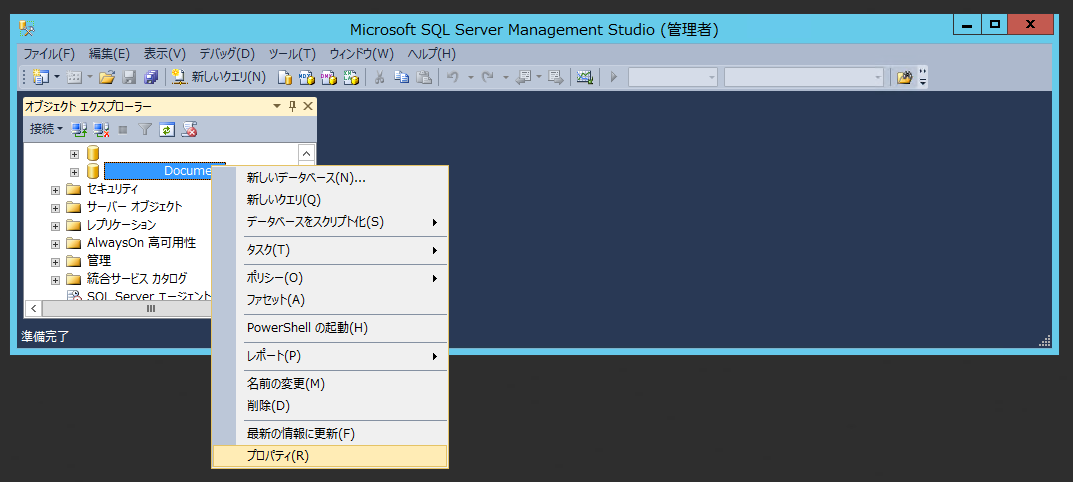
Task: Click the Object Explorer scroll up arrow
Action: [306, 153]
